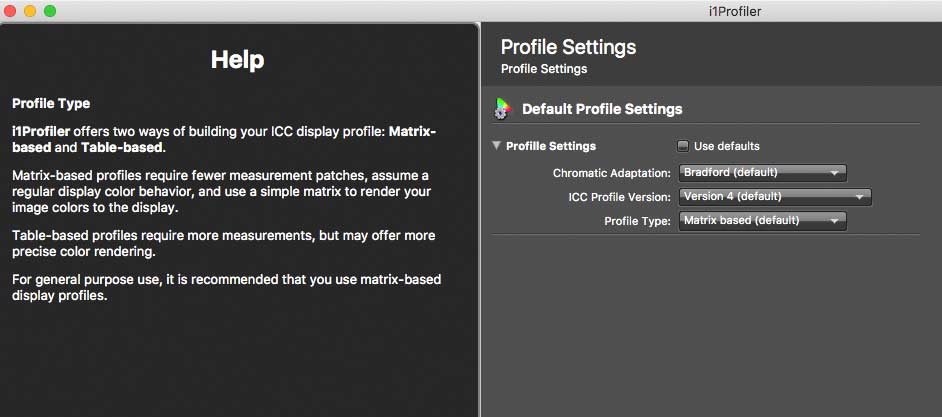Click the Profile Type help heading
The image size is (942, 417).
pos(51,103)
